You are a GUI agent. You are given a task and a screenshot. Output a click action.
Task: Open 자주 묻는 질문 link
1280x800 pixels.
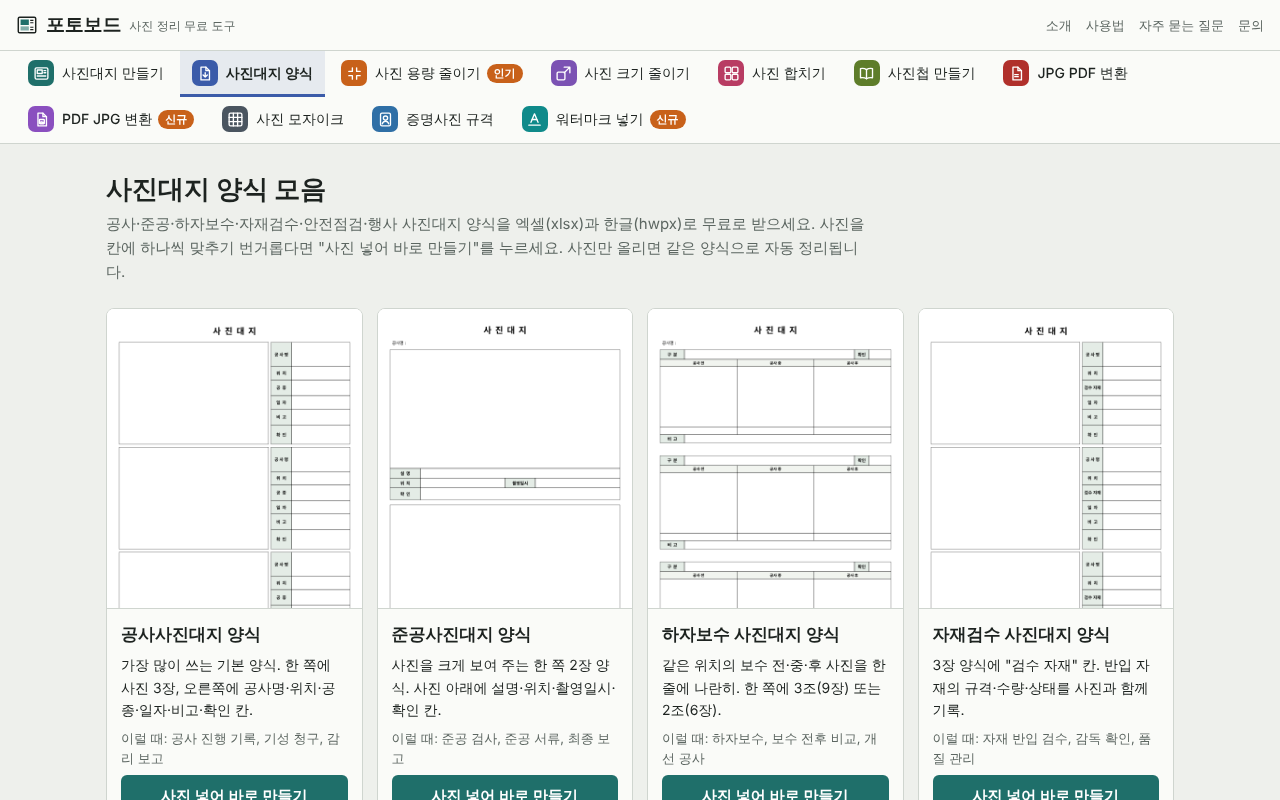(1181, 25)
